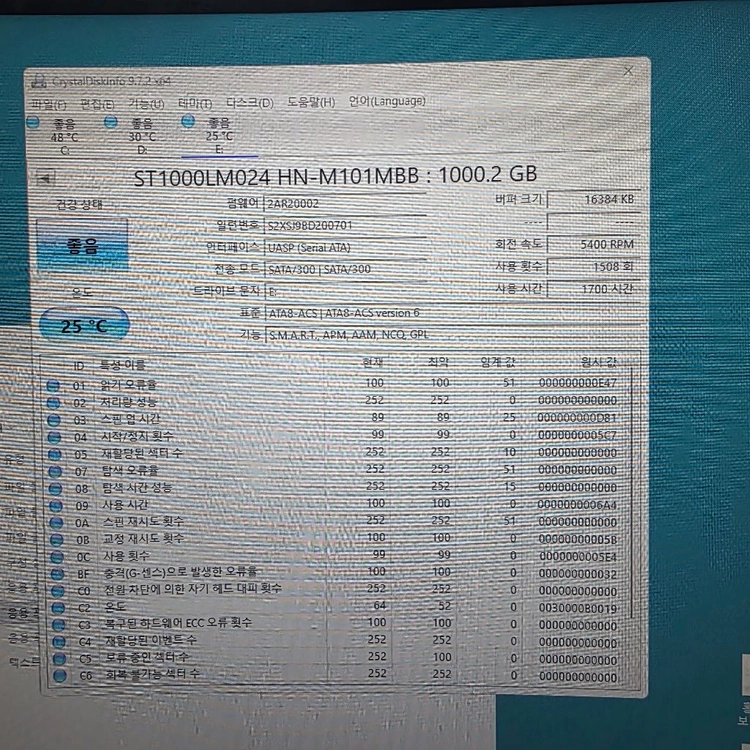Click the status icon for attribute 09
Screen dimensions: 750x750
point(56,506)
